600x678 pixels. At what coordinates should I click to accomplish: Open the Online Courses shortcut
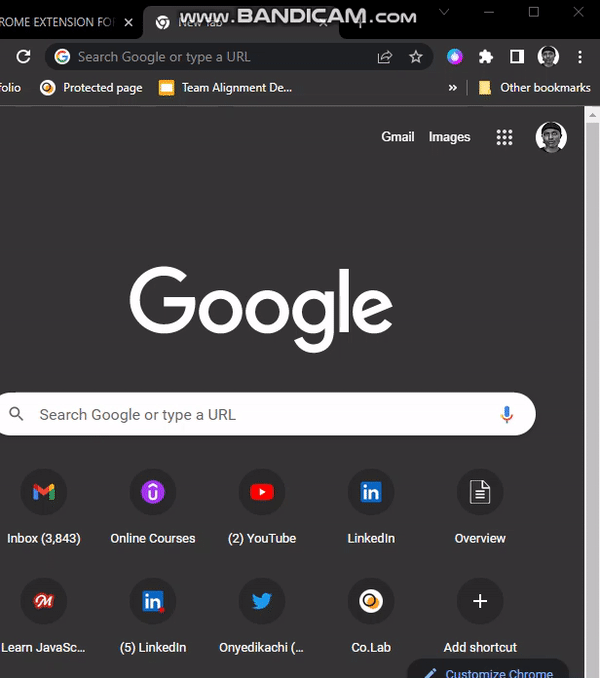(x=153, y=508)
